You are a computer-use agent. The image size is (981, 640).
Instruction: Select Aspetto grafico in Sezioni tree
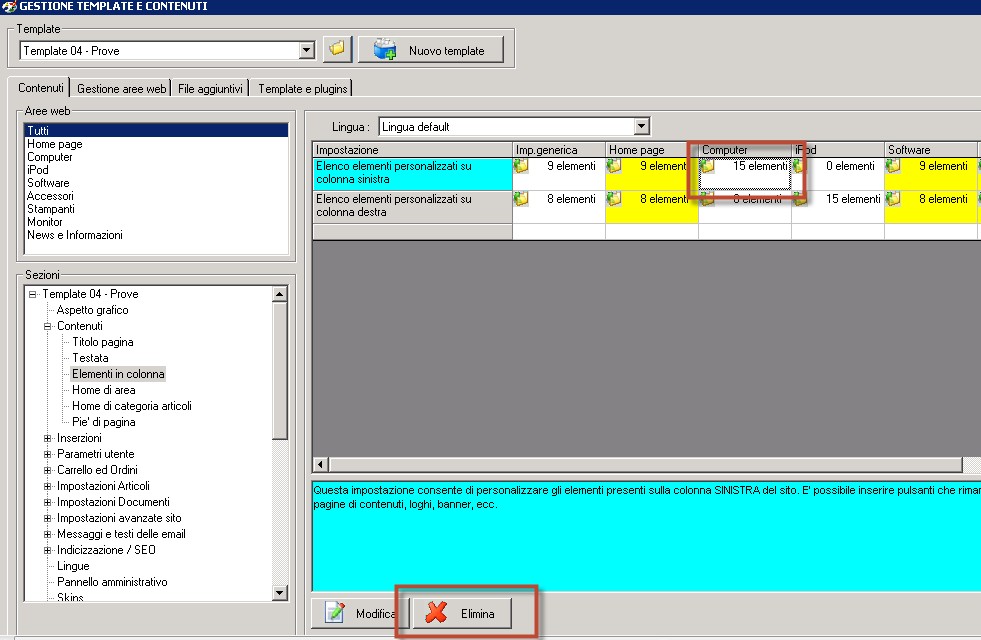[x=93, y=310]
